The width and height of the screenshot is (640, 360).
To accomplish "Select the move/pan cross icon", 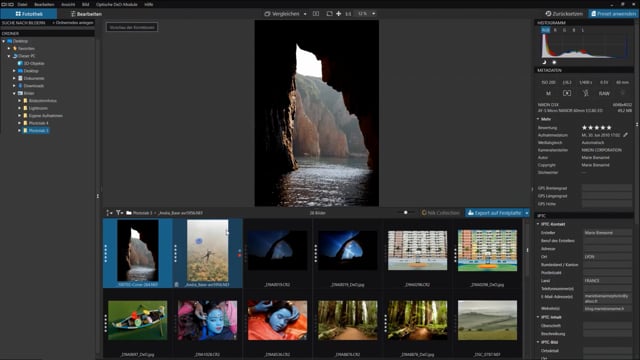I will tap(338, 14).
